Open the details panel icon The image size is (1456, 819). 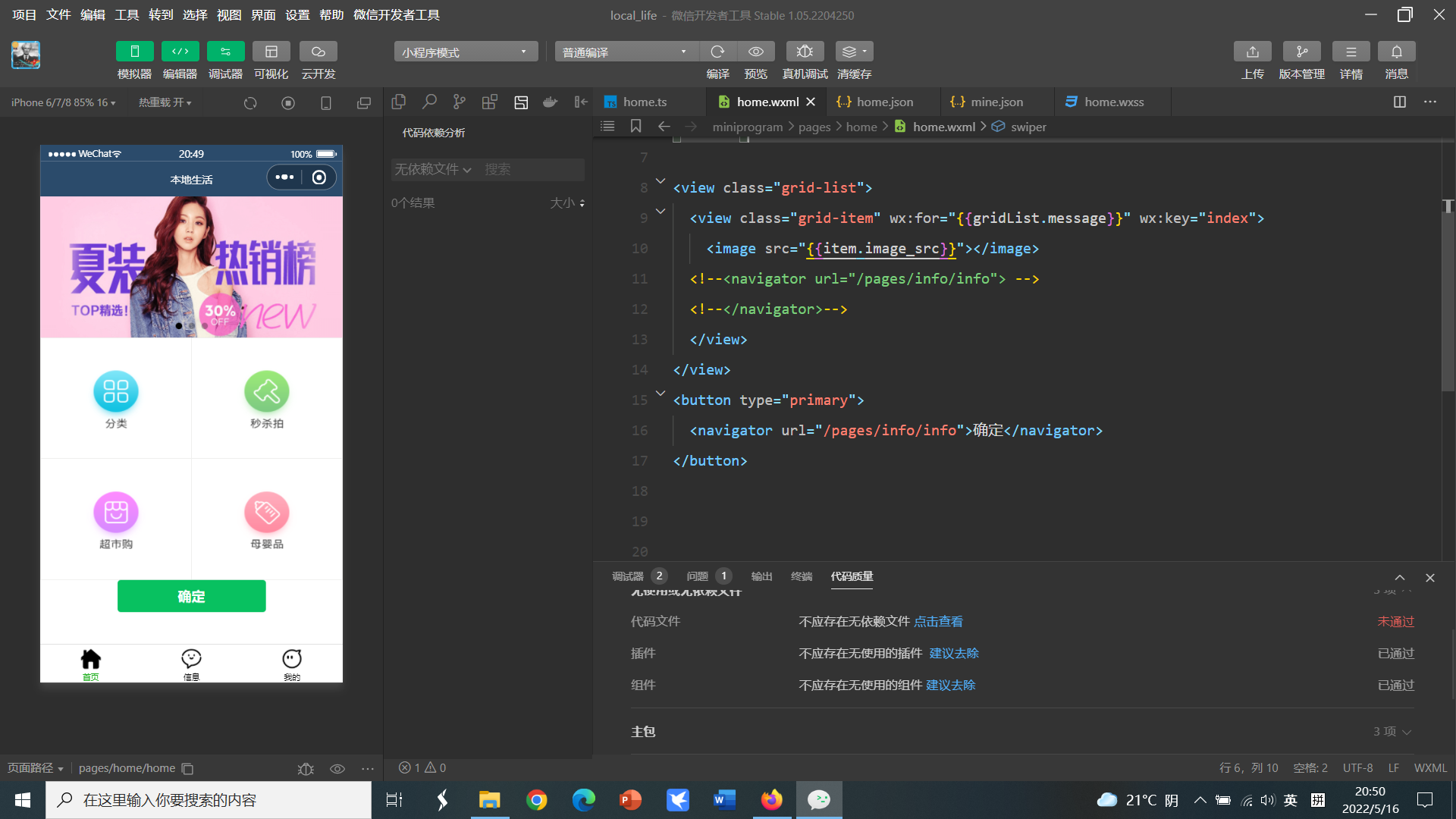(x=1351, y=52)
